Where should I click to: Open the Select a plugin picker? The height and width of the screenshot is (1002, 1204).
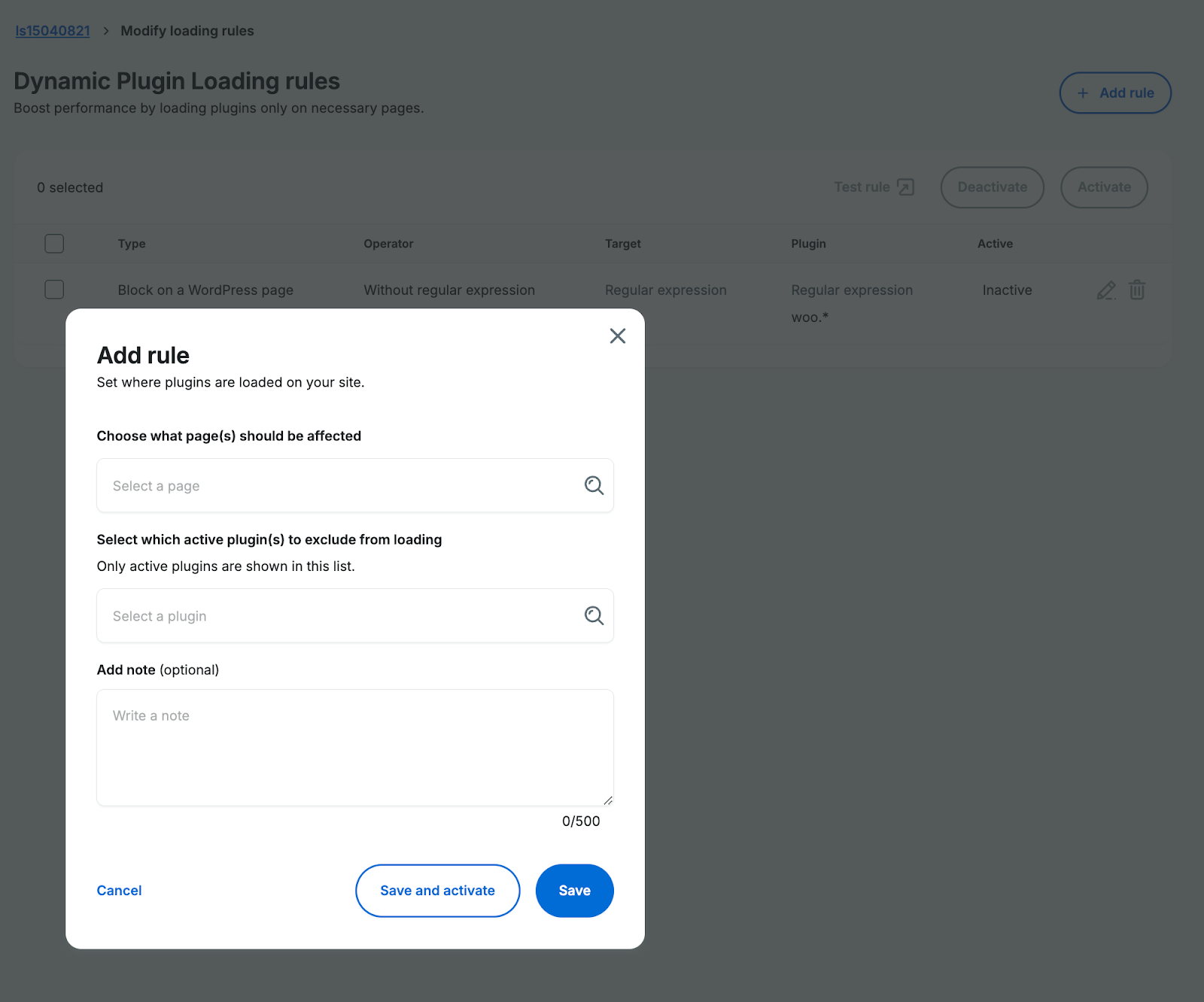pyautogui.click(x=301, y=615)
